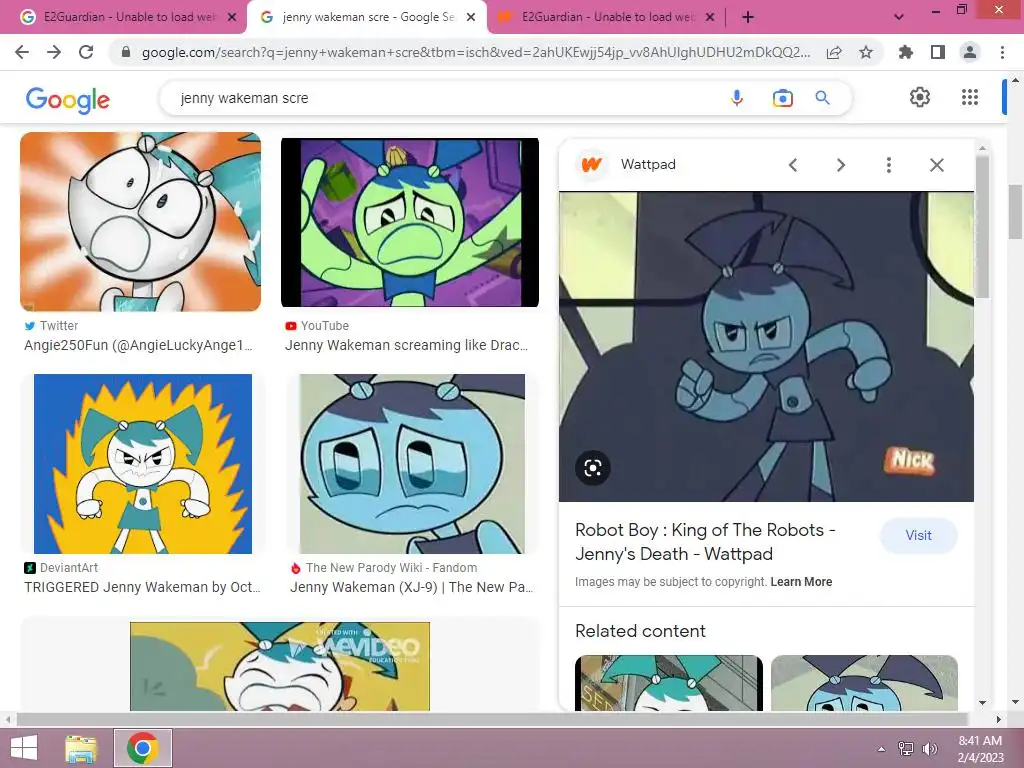This screenshot has height=768, width=1024.
Task: Start voice search with microphone icon
Action: pyautogui.click(x=737, y=98)
